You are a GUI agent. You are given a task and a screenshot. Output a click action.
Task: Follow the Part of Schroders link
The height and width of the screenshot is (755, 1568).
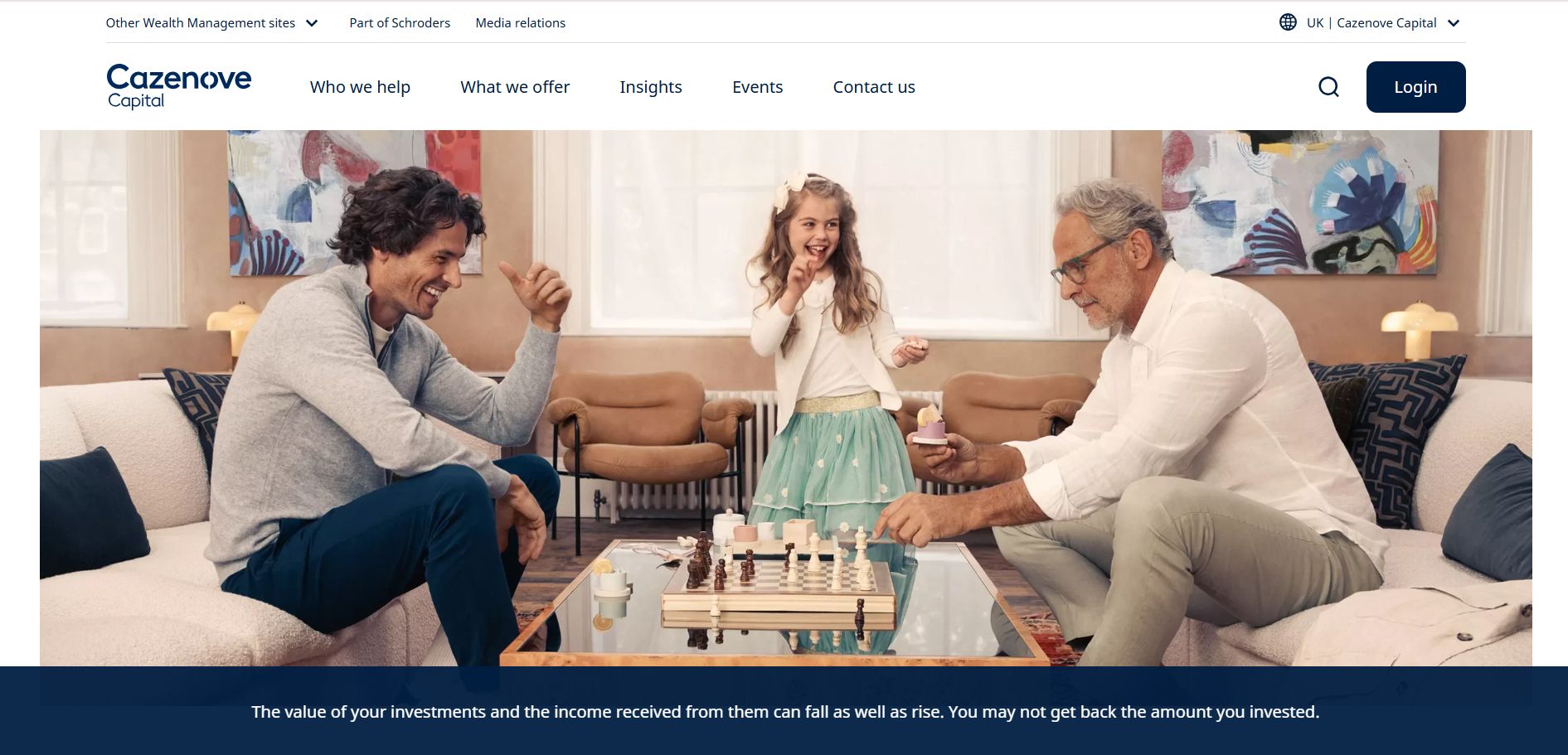coord(400,23)
